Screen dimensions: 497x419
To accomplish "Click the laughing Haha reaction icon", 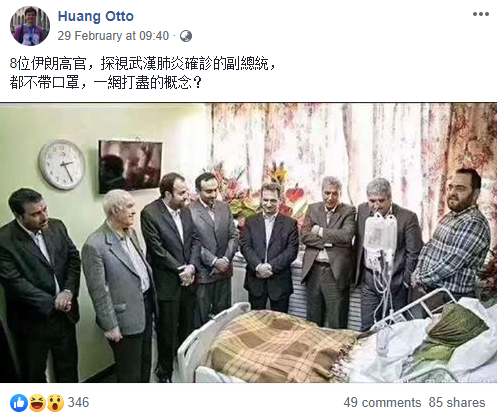I will coord(37,403).
